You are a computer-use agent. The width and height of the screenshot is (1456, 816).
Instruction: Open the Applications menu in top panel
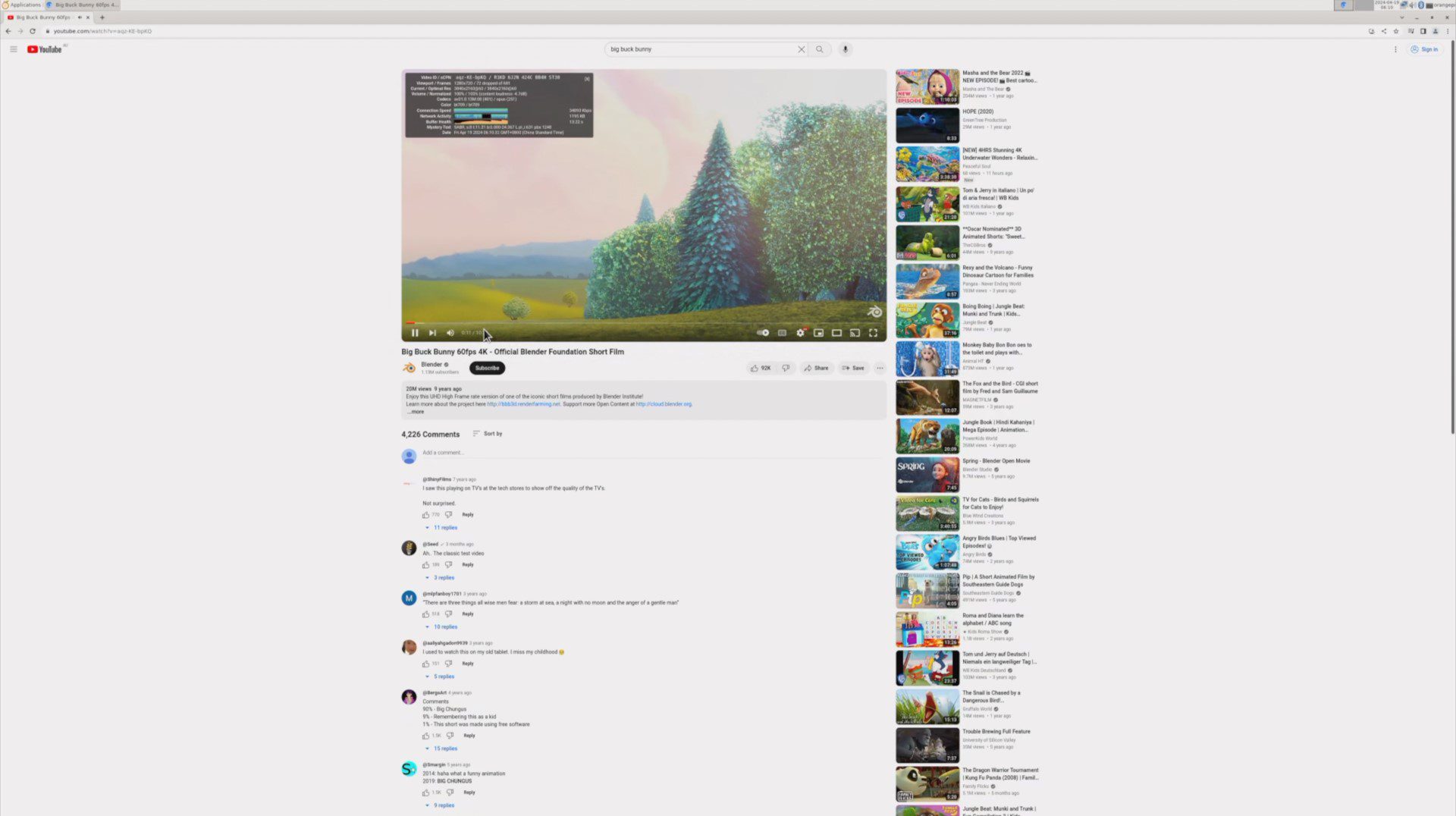pos(23,5)
